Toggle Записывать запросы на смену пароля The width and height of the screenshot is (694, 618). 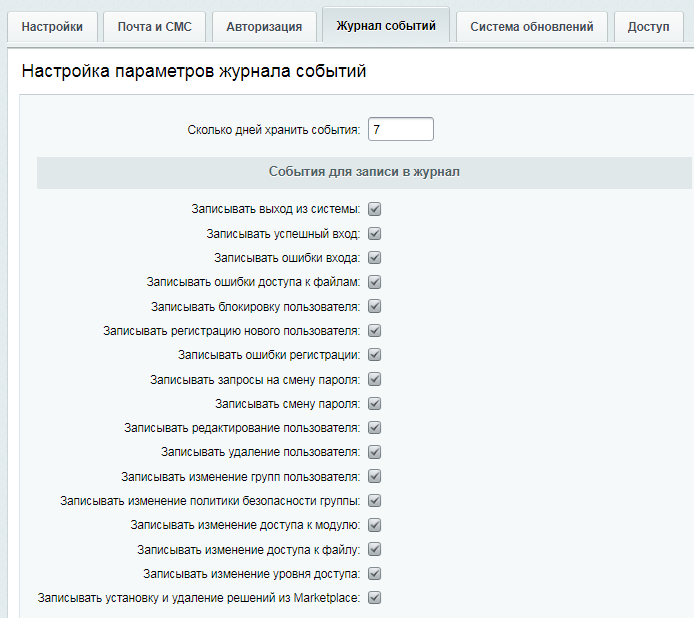click(375, 379)
